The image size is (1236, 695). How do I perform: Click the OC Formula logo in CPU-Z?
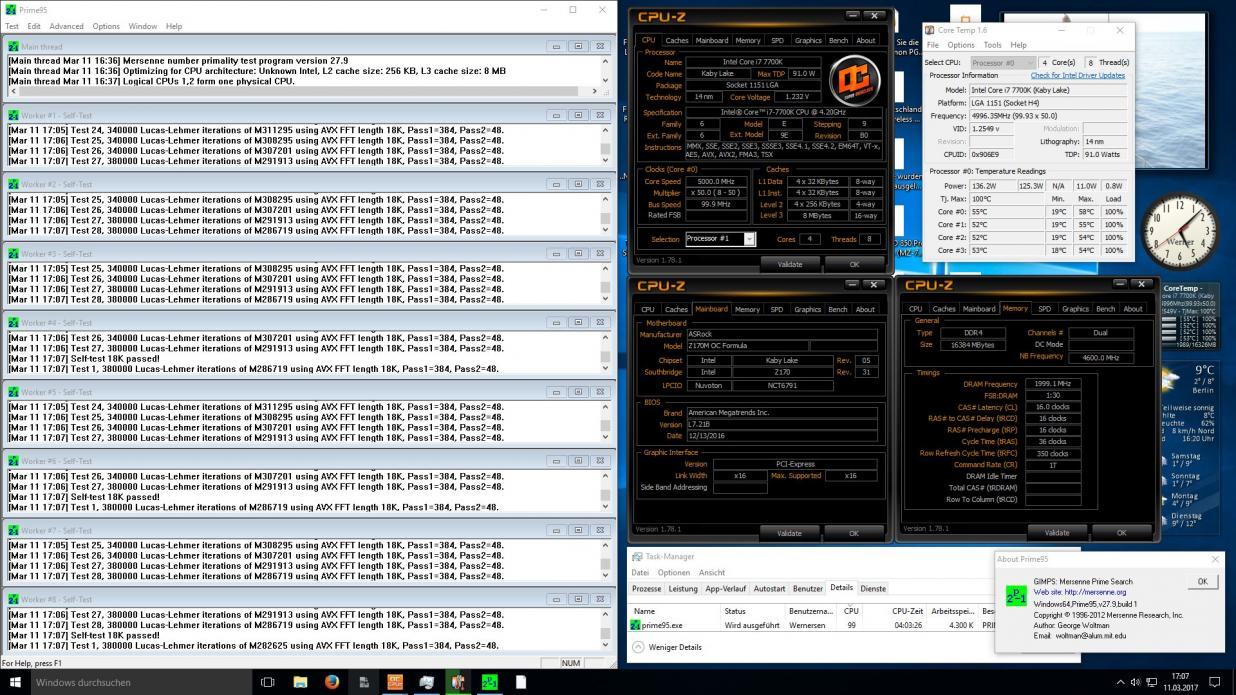tap(855, 81)
